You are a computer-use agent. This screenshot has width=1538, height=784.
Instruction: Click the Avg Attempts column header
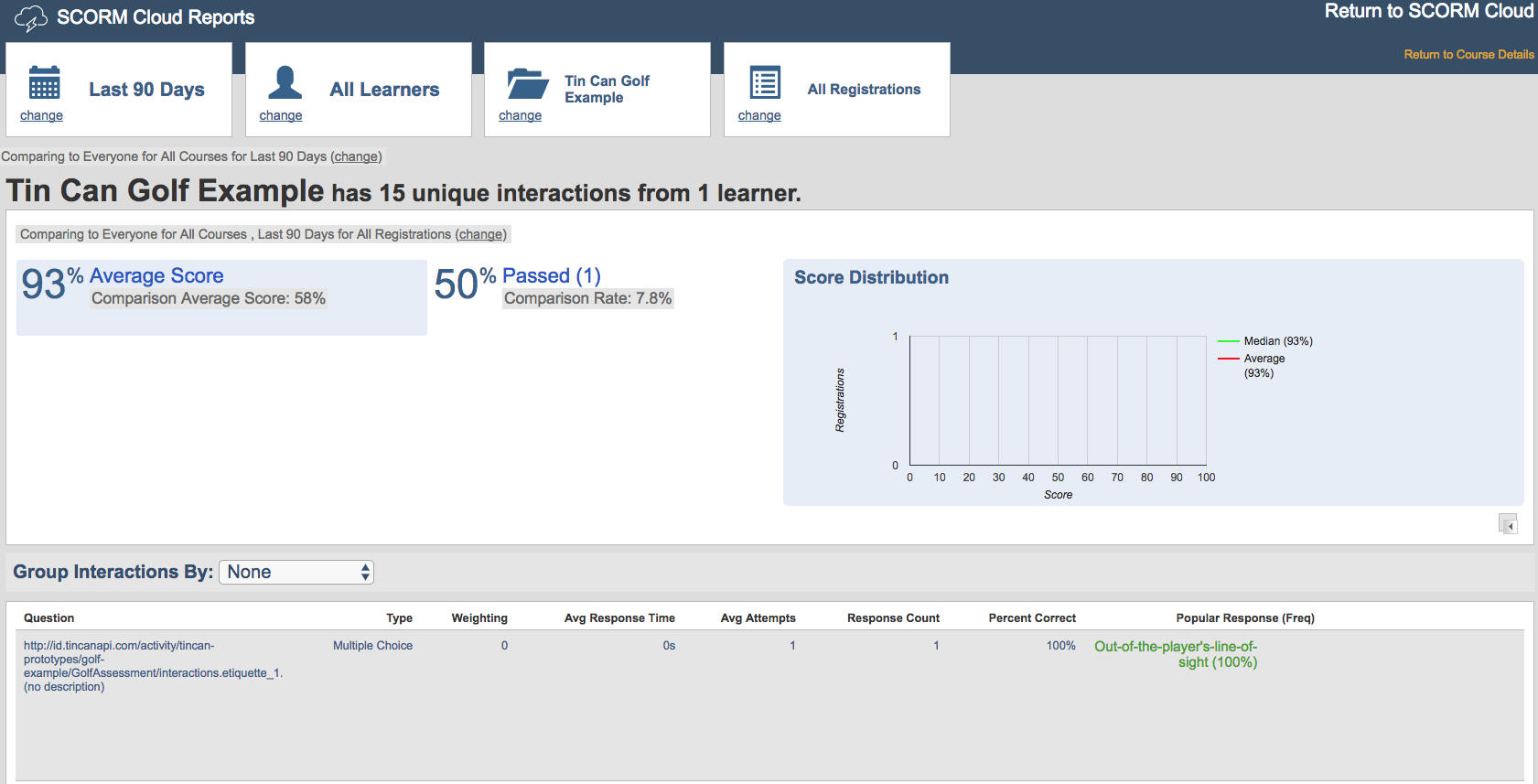[x=758, y=618]
